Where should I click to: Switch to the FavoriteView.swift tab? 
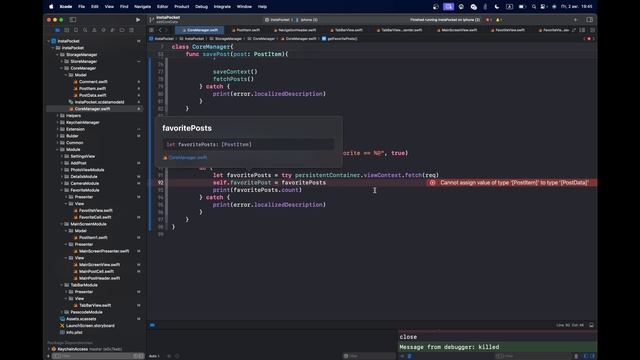[508, 30]
